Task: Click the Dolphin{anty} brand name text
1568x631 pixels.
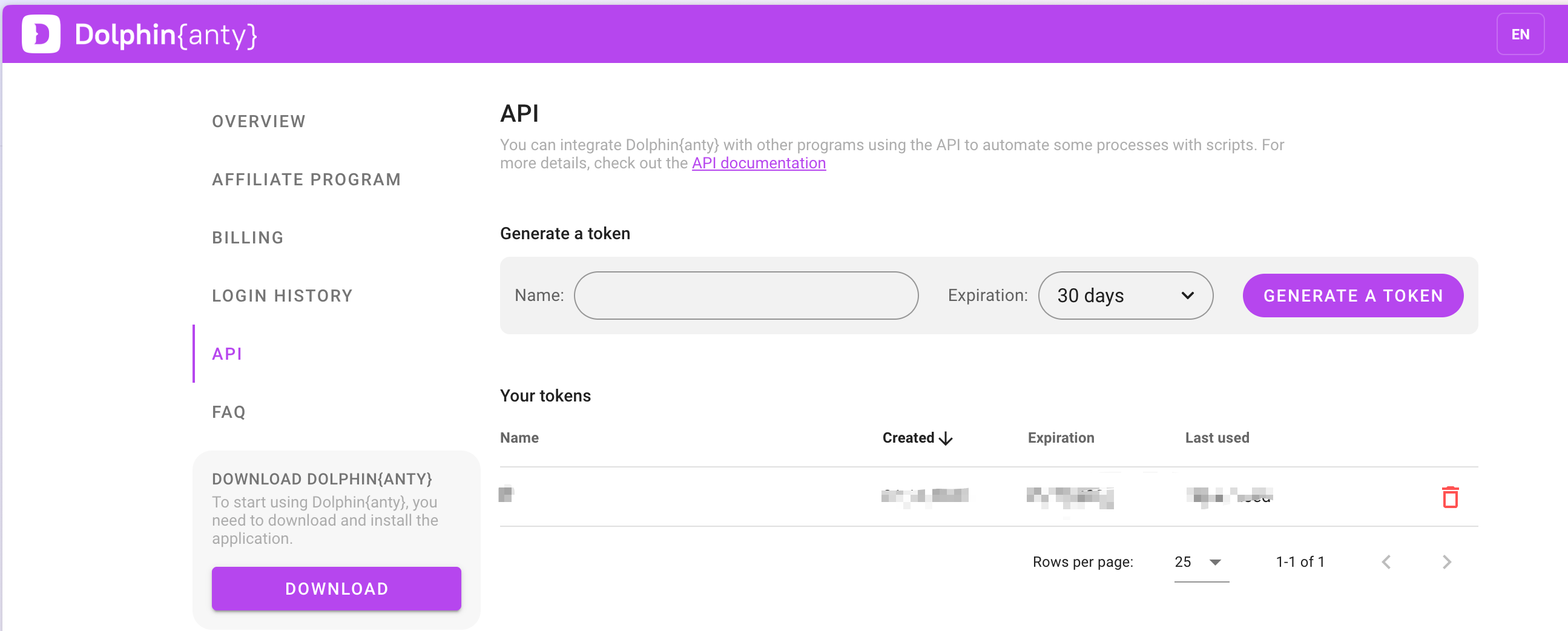Action: 165,35
